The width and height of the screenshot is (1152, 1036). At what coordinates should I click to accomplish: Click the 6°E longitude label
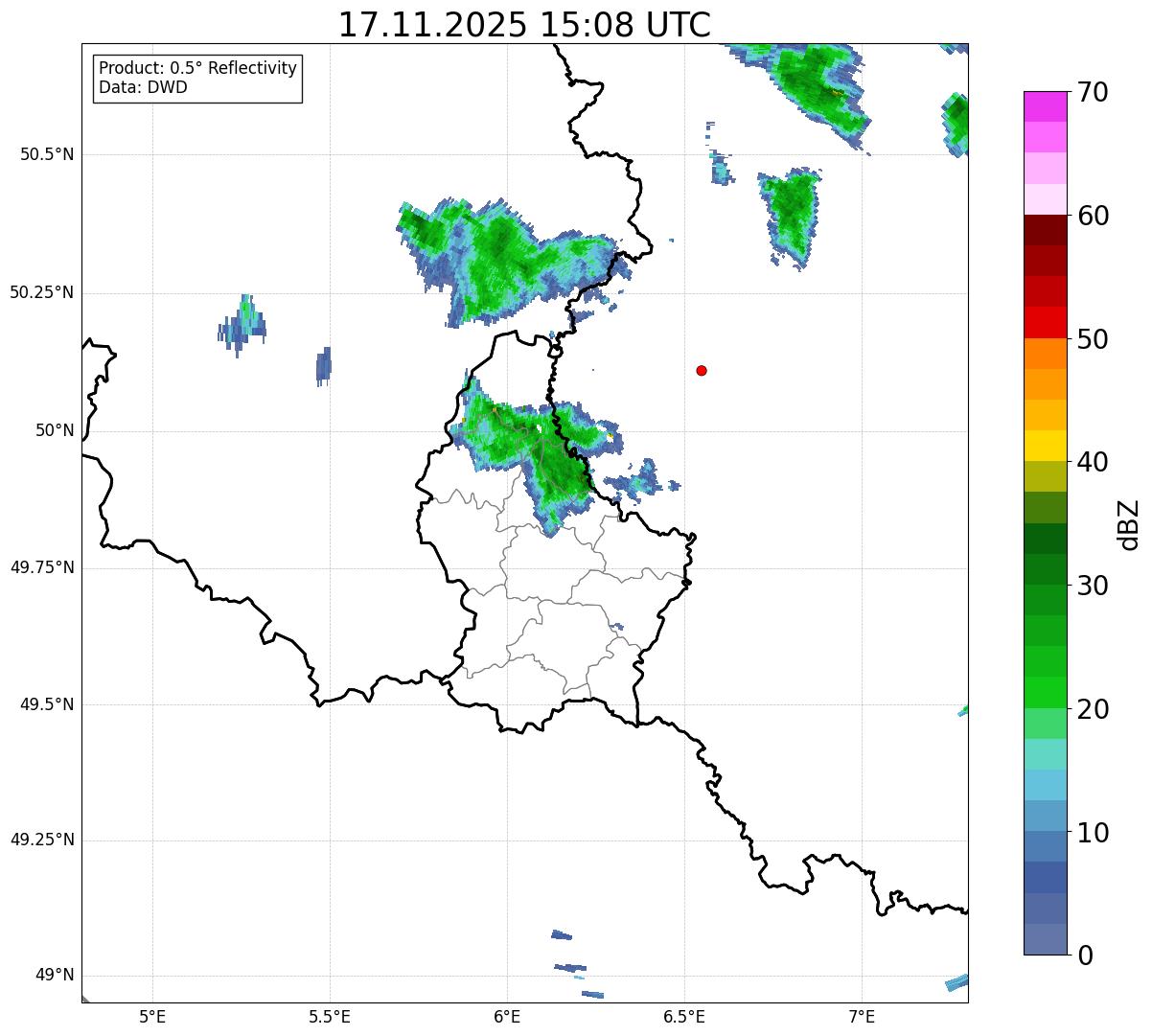507,1016
